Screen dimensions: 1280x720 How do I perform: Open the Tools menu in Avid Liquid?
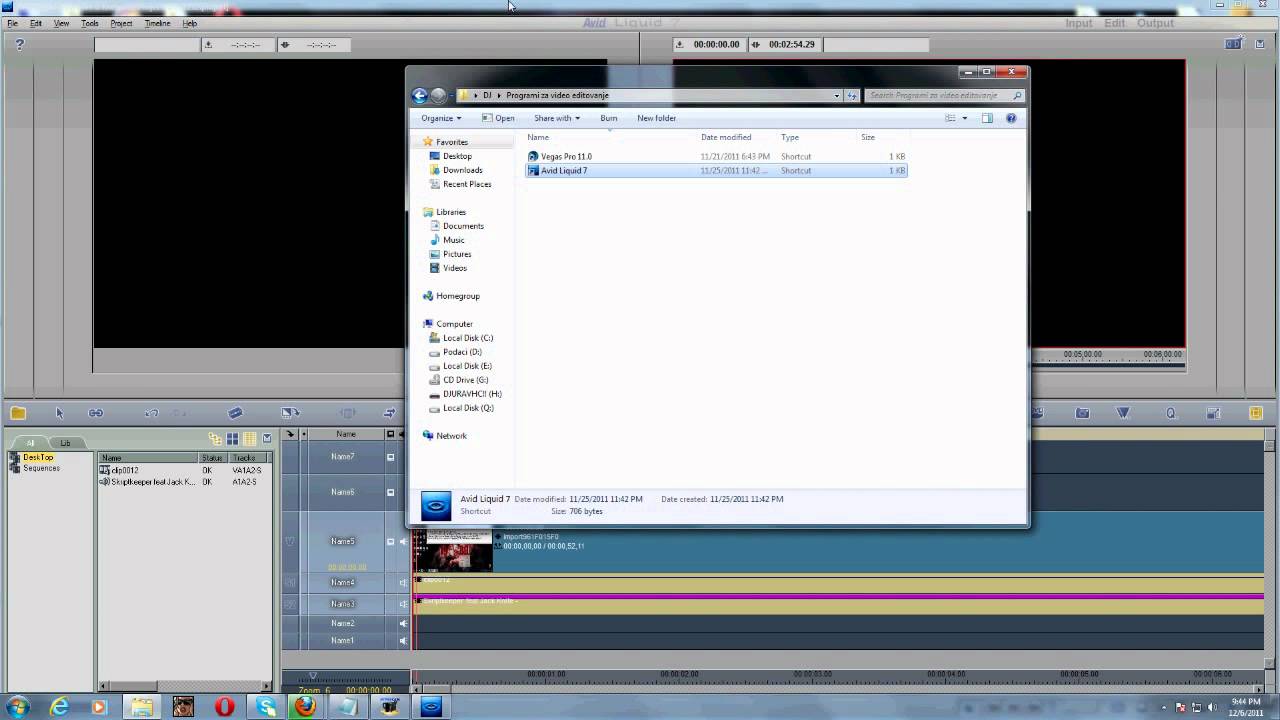coord(90,23)
